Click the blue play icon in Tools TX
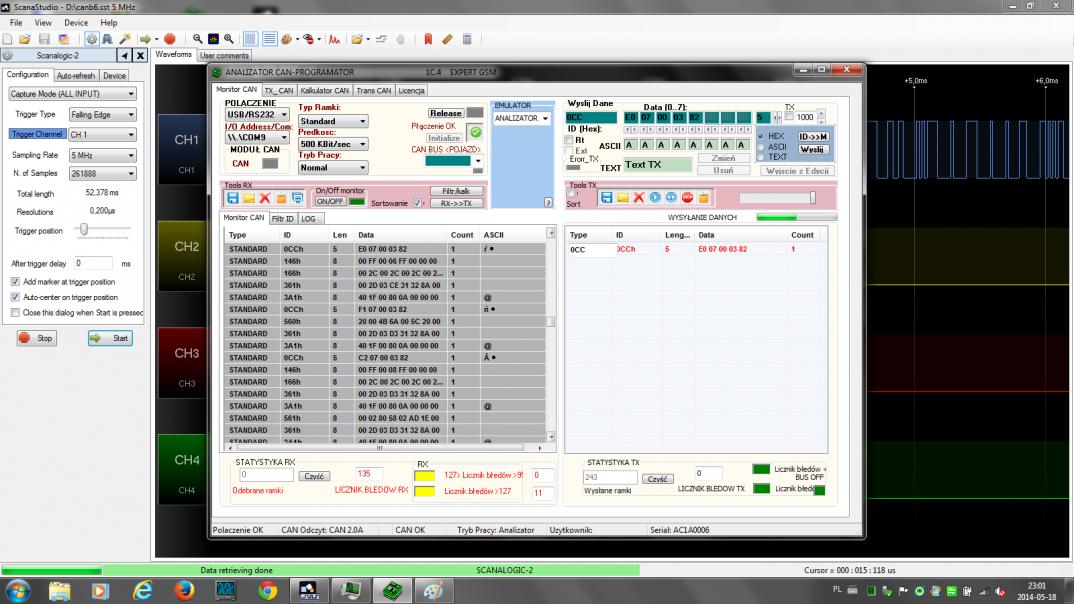This screenshot has height=604, width=1074. coord(655,198)
